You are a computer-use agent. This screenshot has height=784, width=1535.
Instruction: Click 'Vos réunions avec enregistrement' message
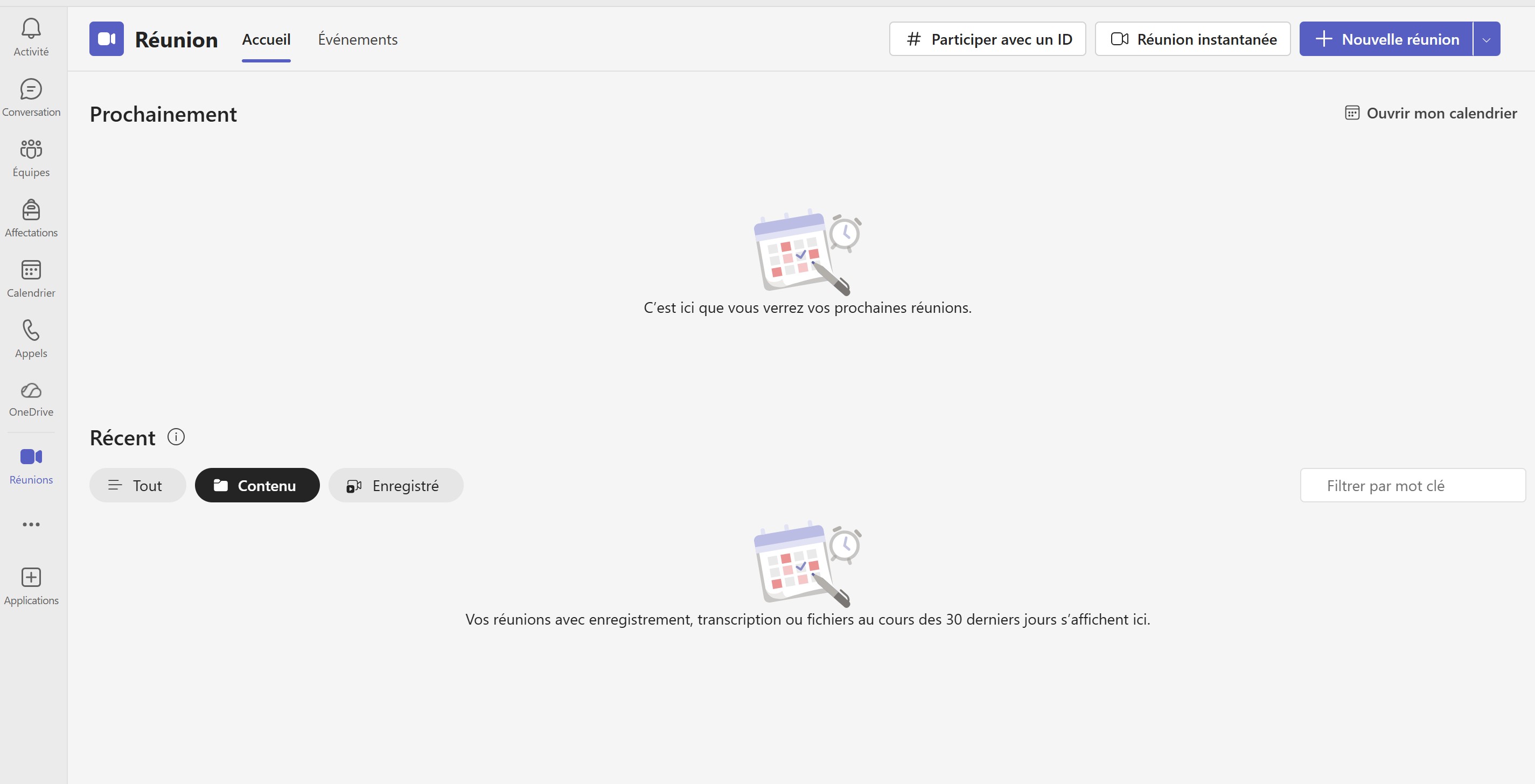coord(807,620)
